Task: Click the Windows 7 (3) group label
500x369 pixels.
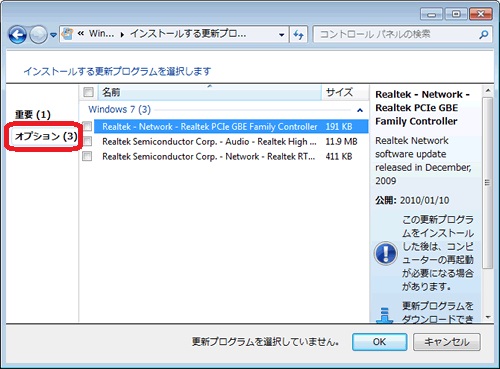Action: coord(119,109)
